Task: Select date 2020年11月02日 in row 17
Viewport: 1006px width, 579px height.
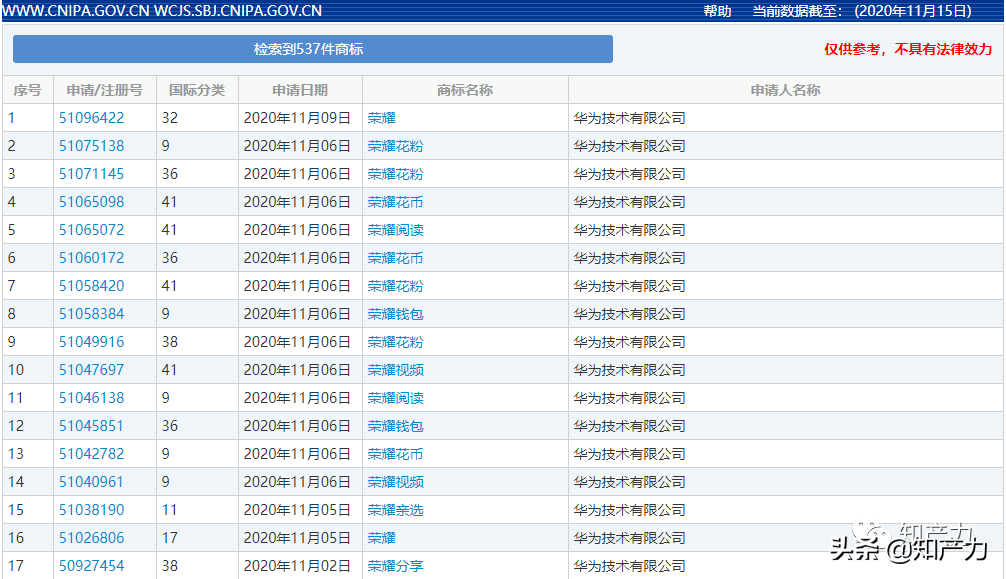Action: pos(297,566)
